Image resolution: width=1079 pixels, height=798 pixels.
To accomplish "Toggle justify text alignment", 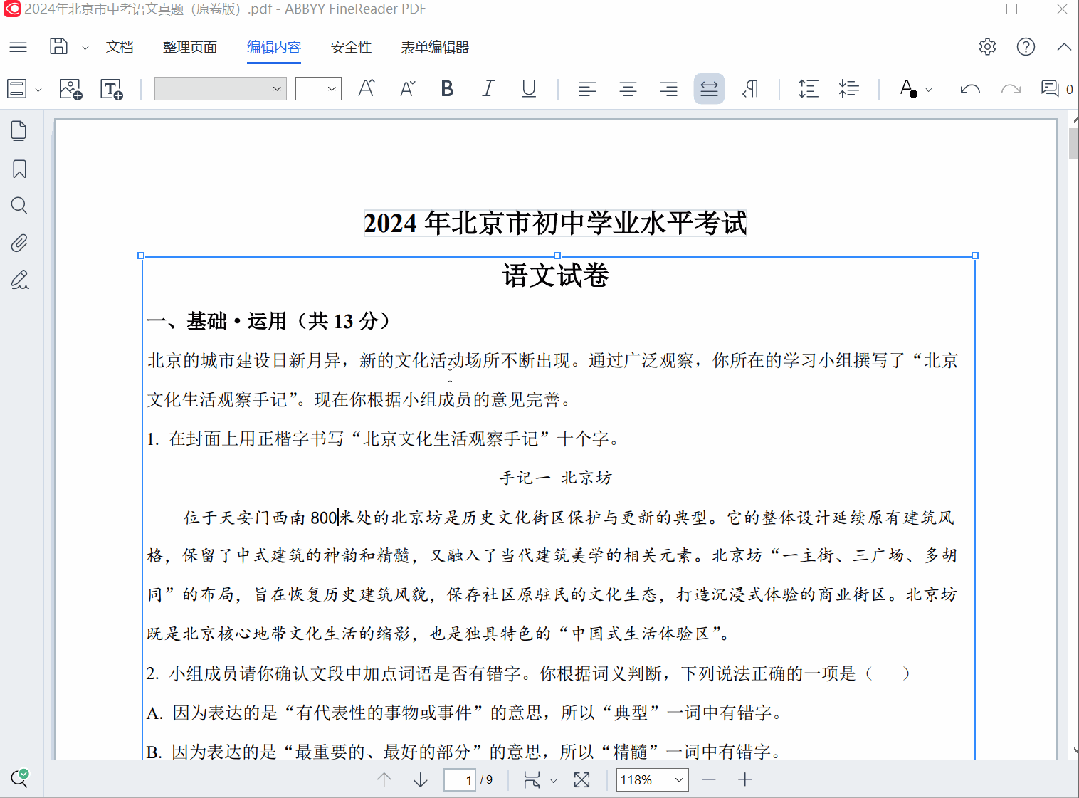I will pos(709,89).
